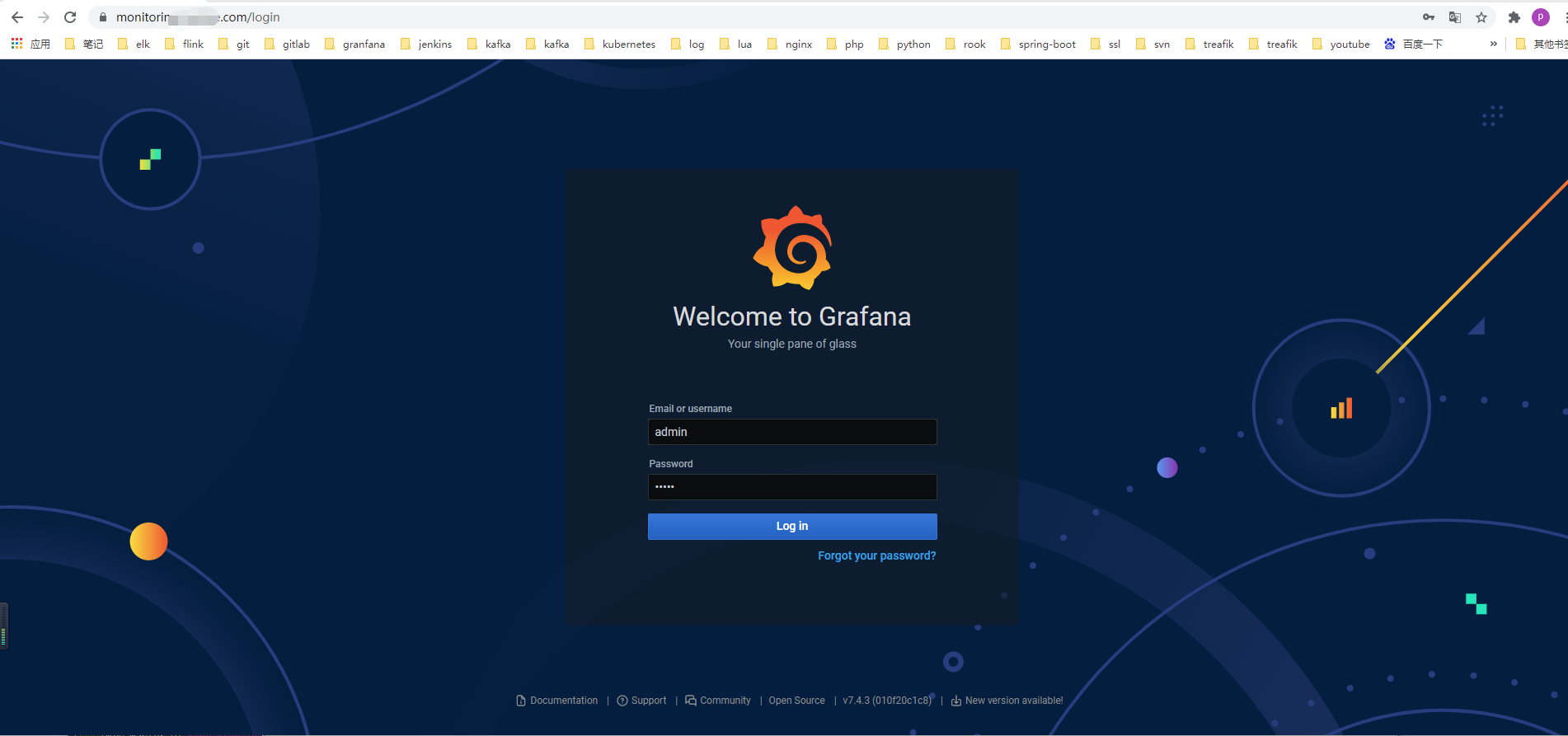Open Forgot your password link
The height and width of the screenshot is (736, 1568).
click(877, 556)
